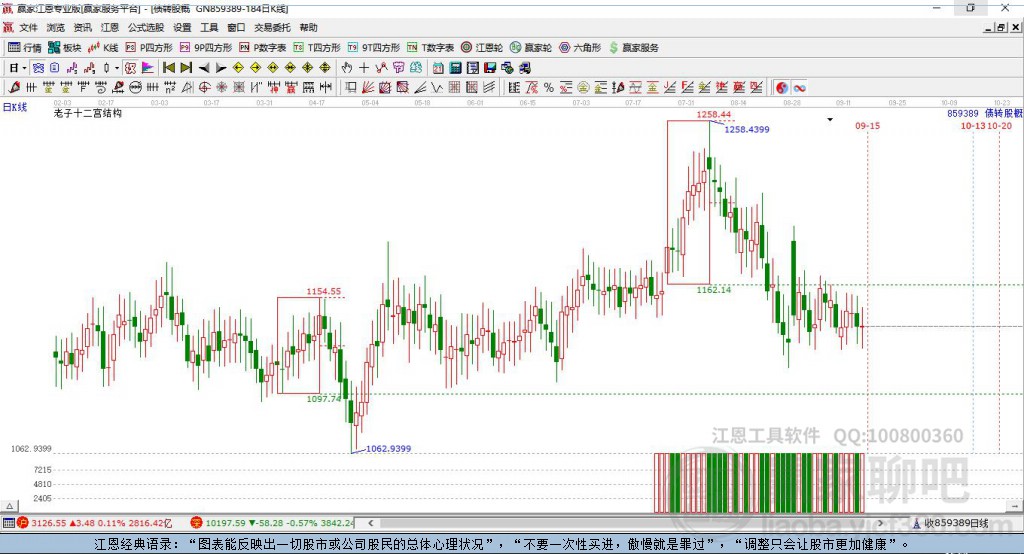
Task: Click the status bar grid list icon
Action: (x=8, y=523)
